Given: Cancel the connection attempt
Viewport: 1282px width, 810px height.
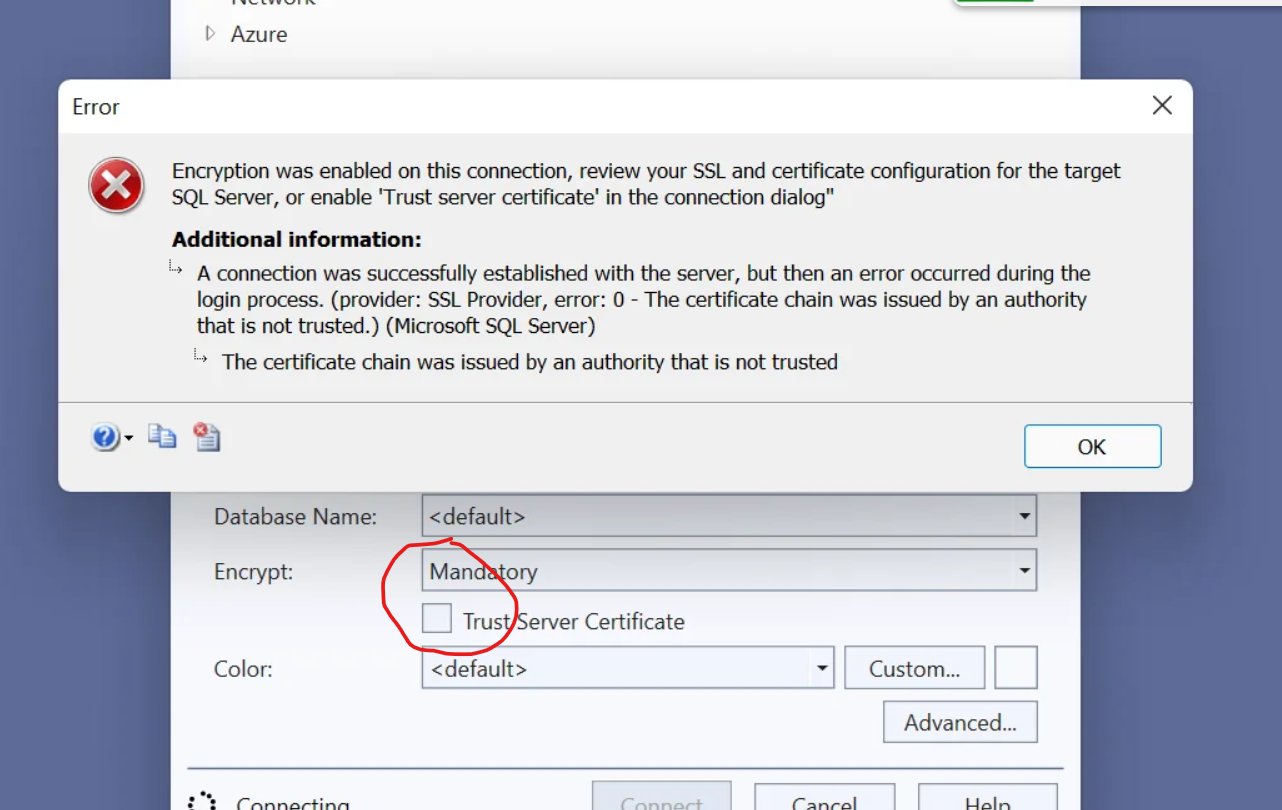Looking at the screenshot, I should point(823,800).
